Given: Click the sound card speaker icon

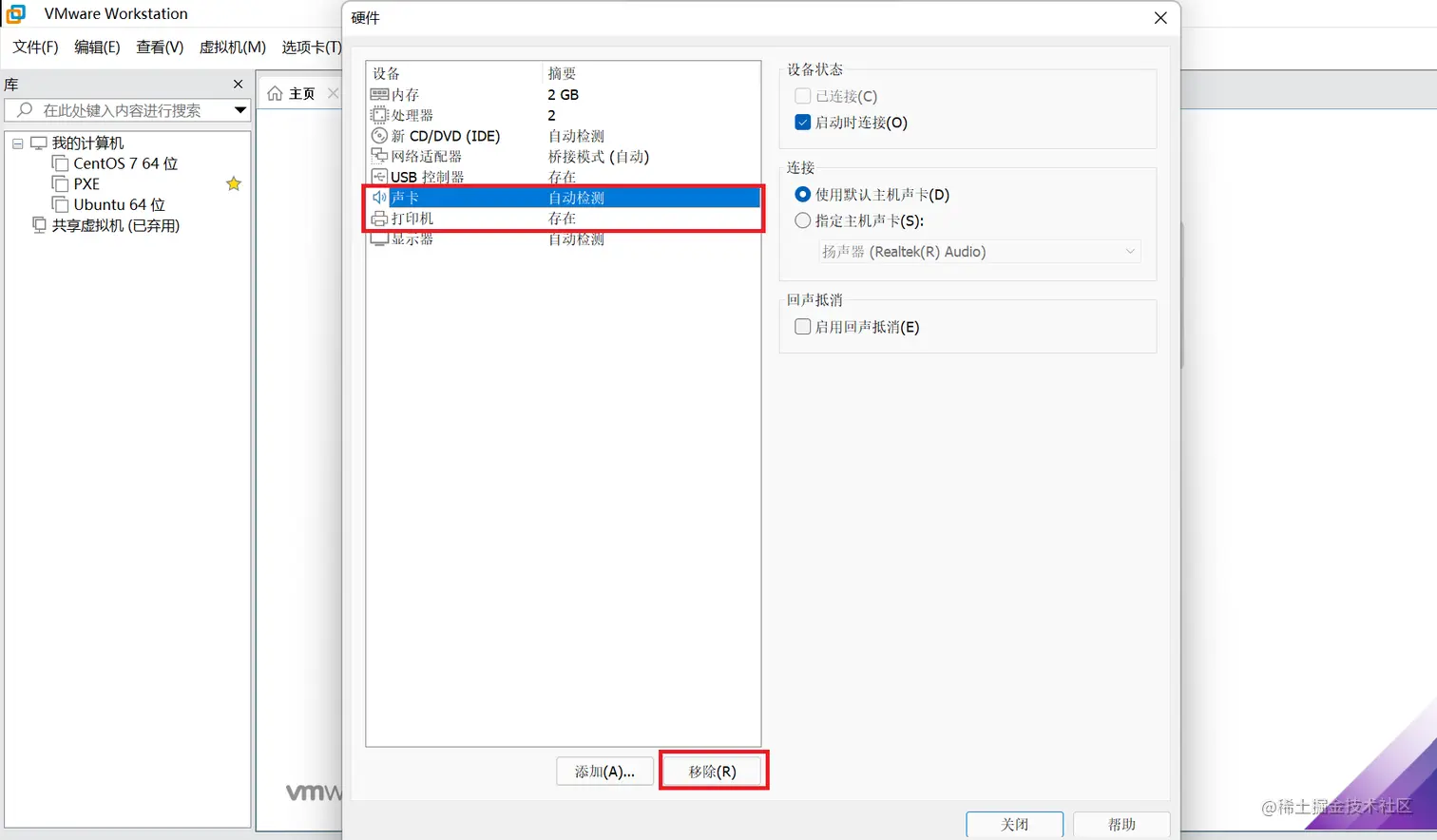Looking at the screenshot, I should (x=379, y=198).
